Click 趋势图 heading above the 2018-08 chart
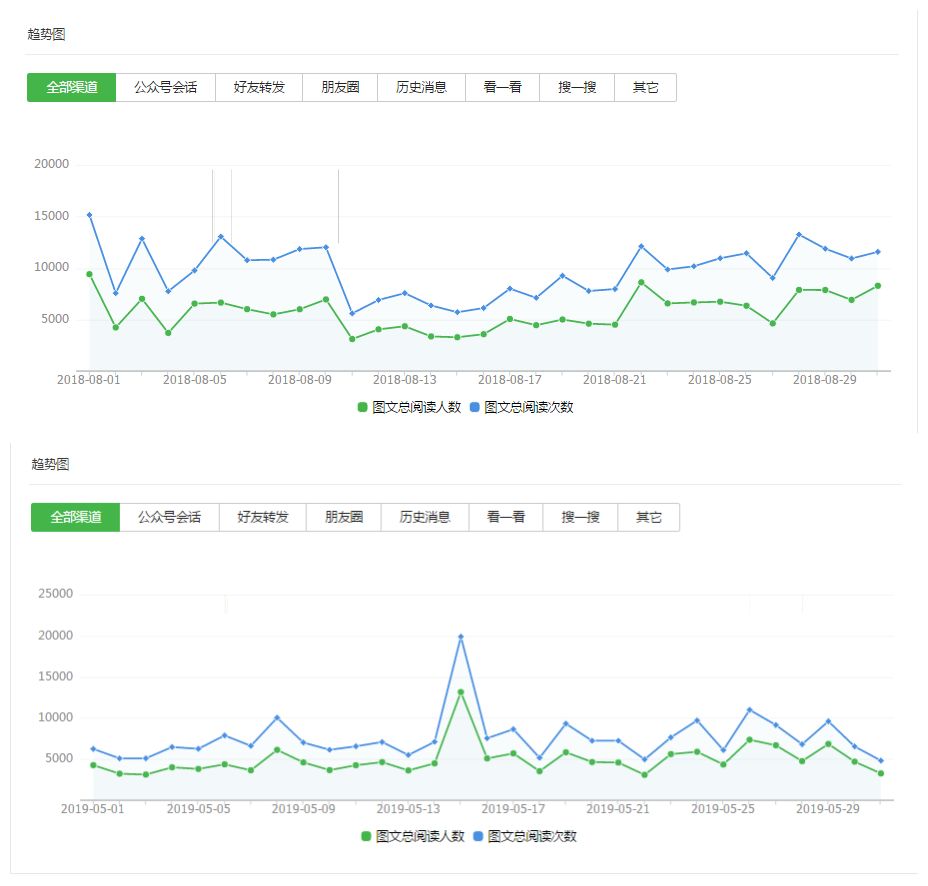Image resolution: width=928 pixels, height=886 pixels. 46,34
